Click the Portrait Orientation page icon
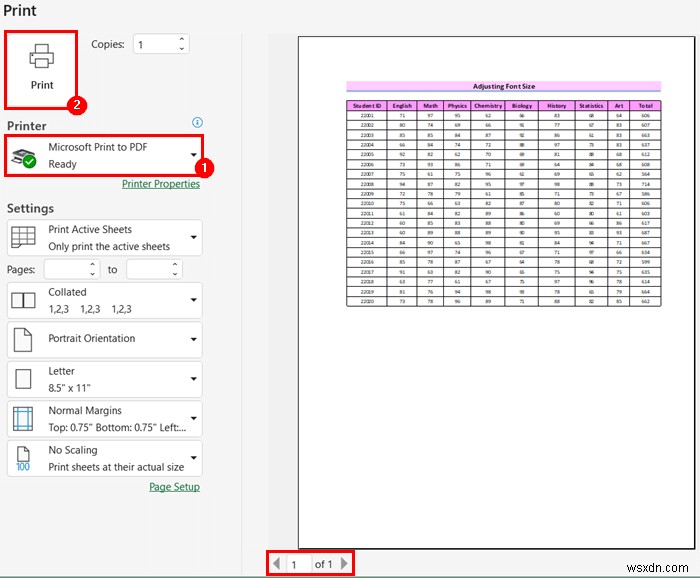This screenshot has height=578, width=700. [x=23, y=340]
